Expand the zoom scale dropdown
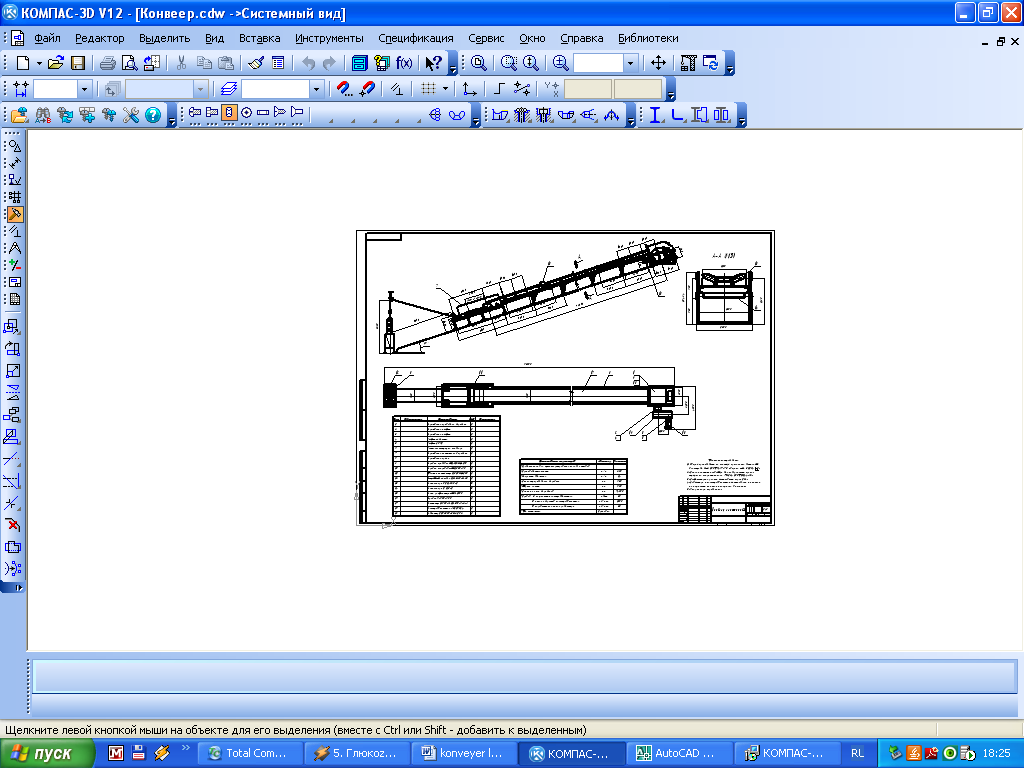Image resolution: width=1024 pixels, height=768 pixels. 630,63
